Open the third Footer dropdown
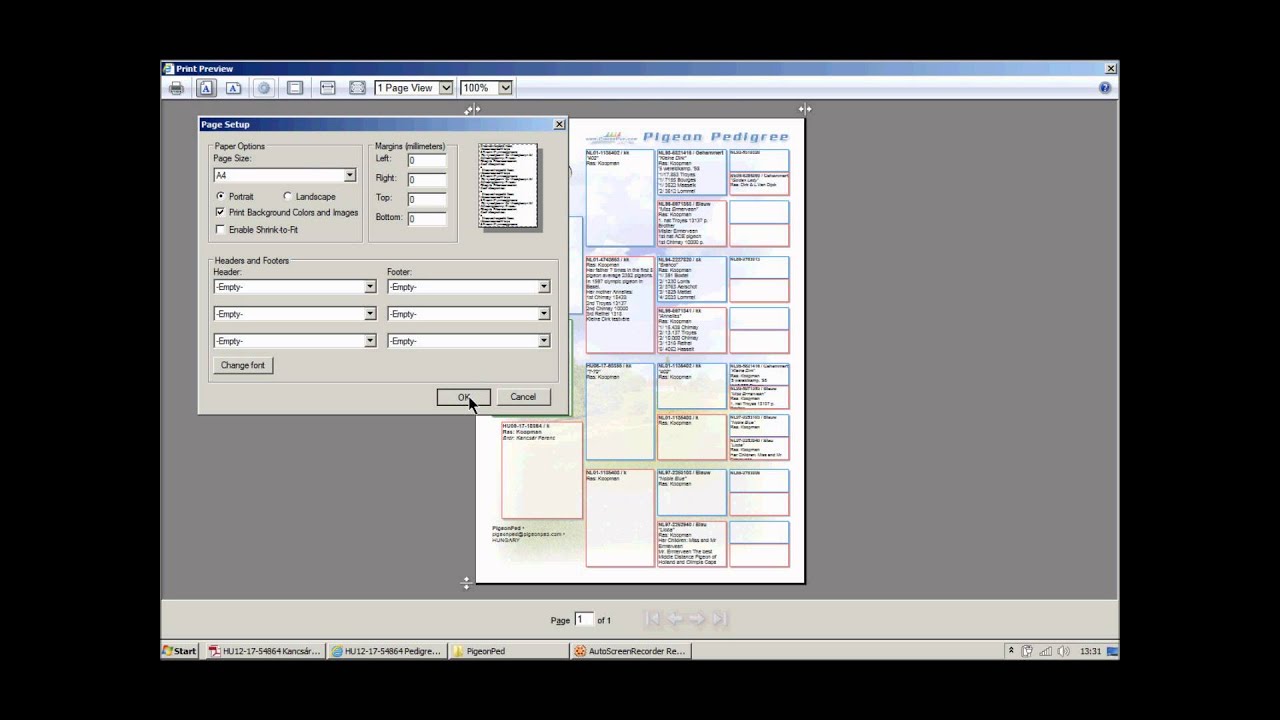The height and width of the screenshot is (720, 1280). point(544,341)
